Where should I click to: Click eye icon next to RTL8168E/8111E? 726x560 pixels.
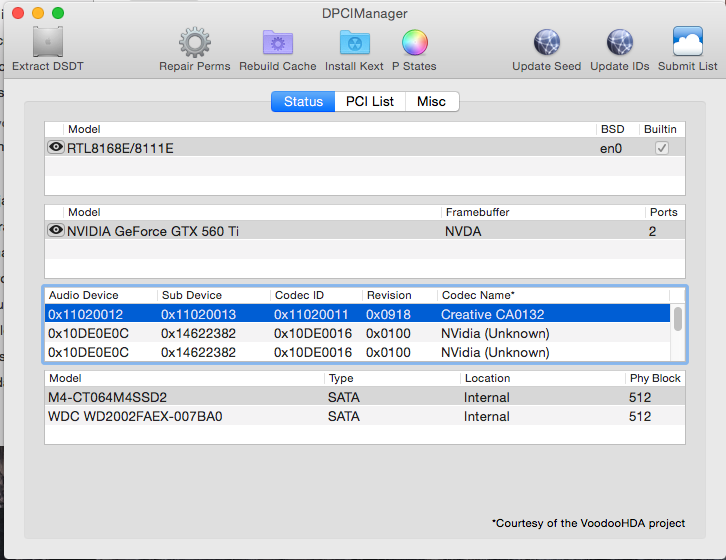click(x=56, y=148)
